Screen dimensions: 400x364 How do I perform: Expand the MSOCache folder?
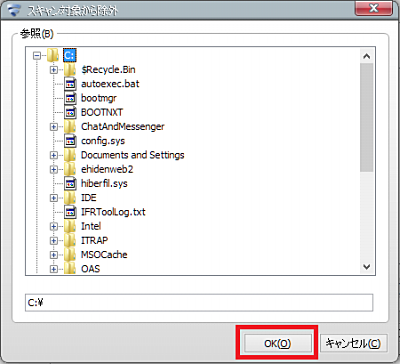(x=54, y=255)
